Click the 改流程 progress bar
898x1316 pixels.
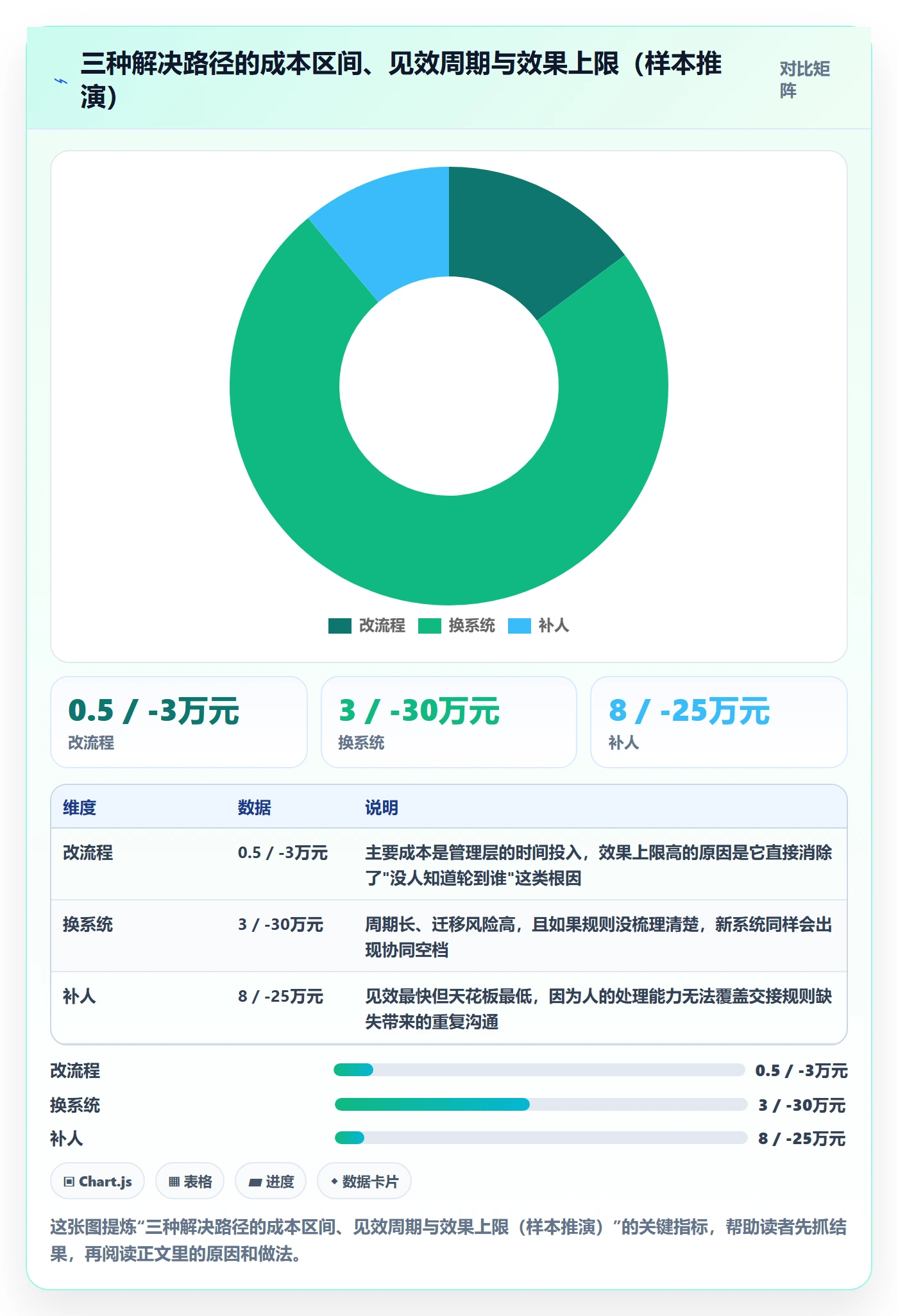point(539,1070)
